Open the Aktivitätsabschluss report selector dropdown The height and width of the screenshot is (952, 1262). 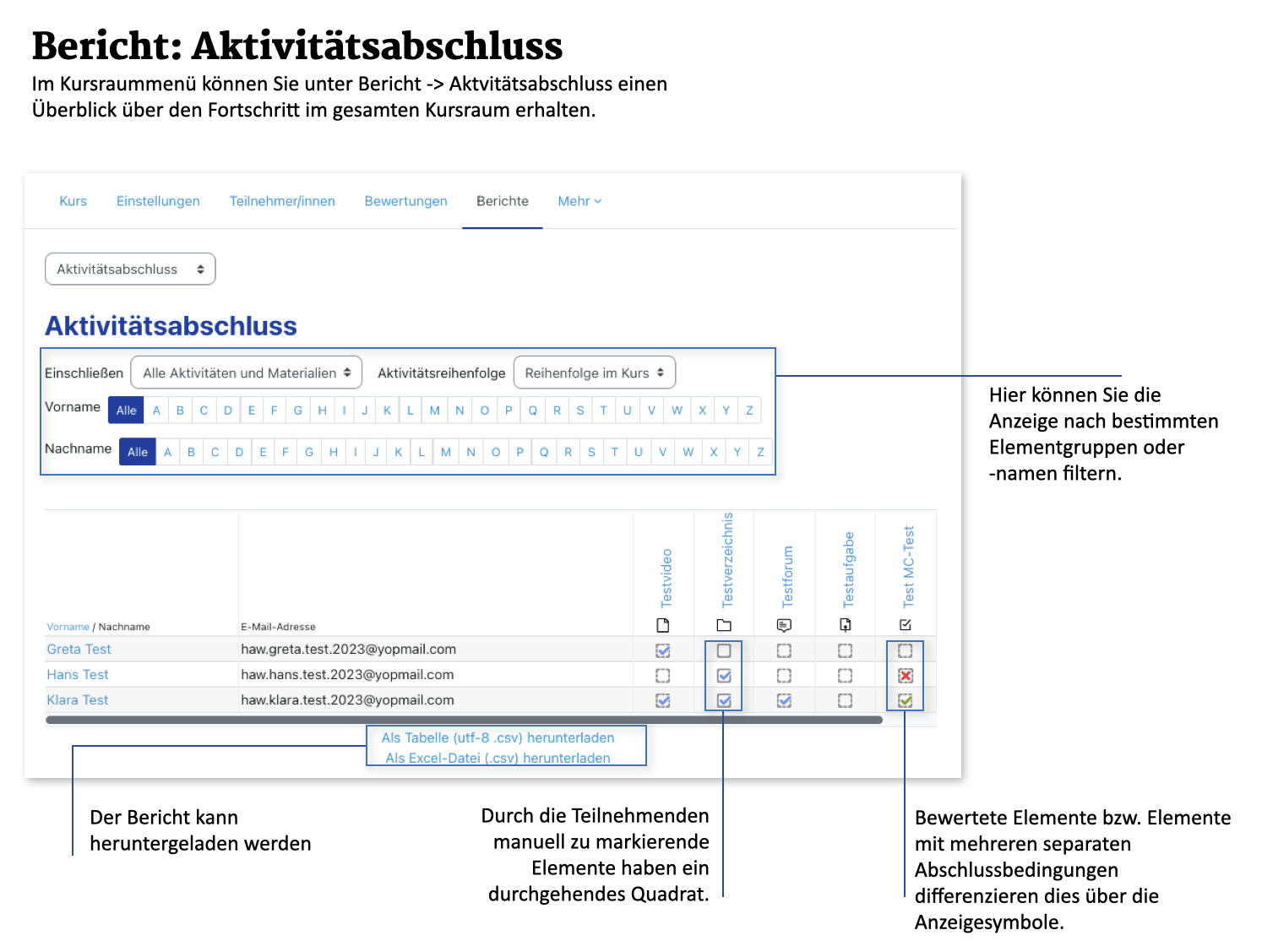[130, 269]
